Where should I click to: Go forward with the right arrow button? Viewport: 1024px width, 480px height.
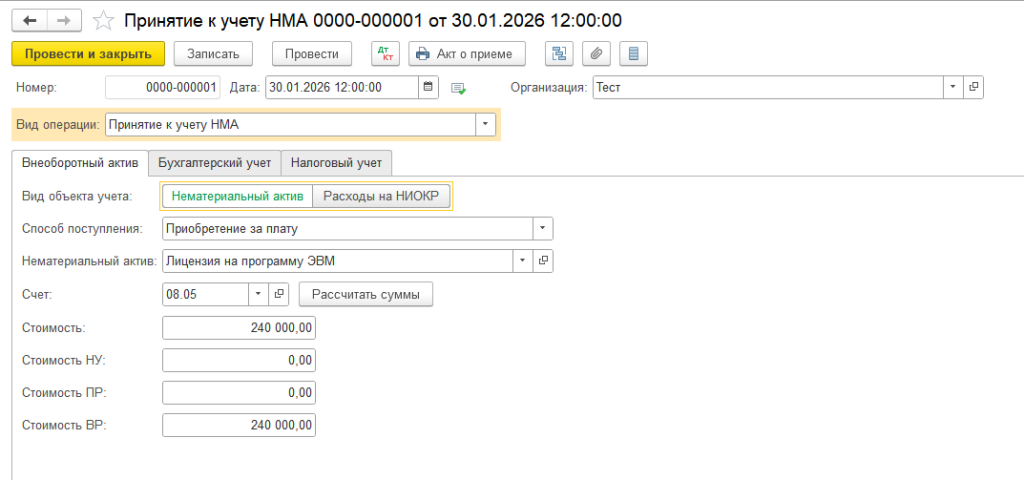(x=63, y=21)
